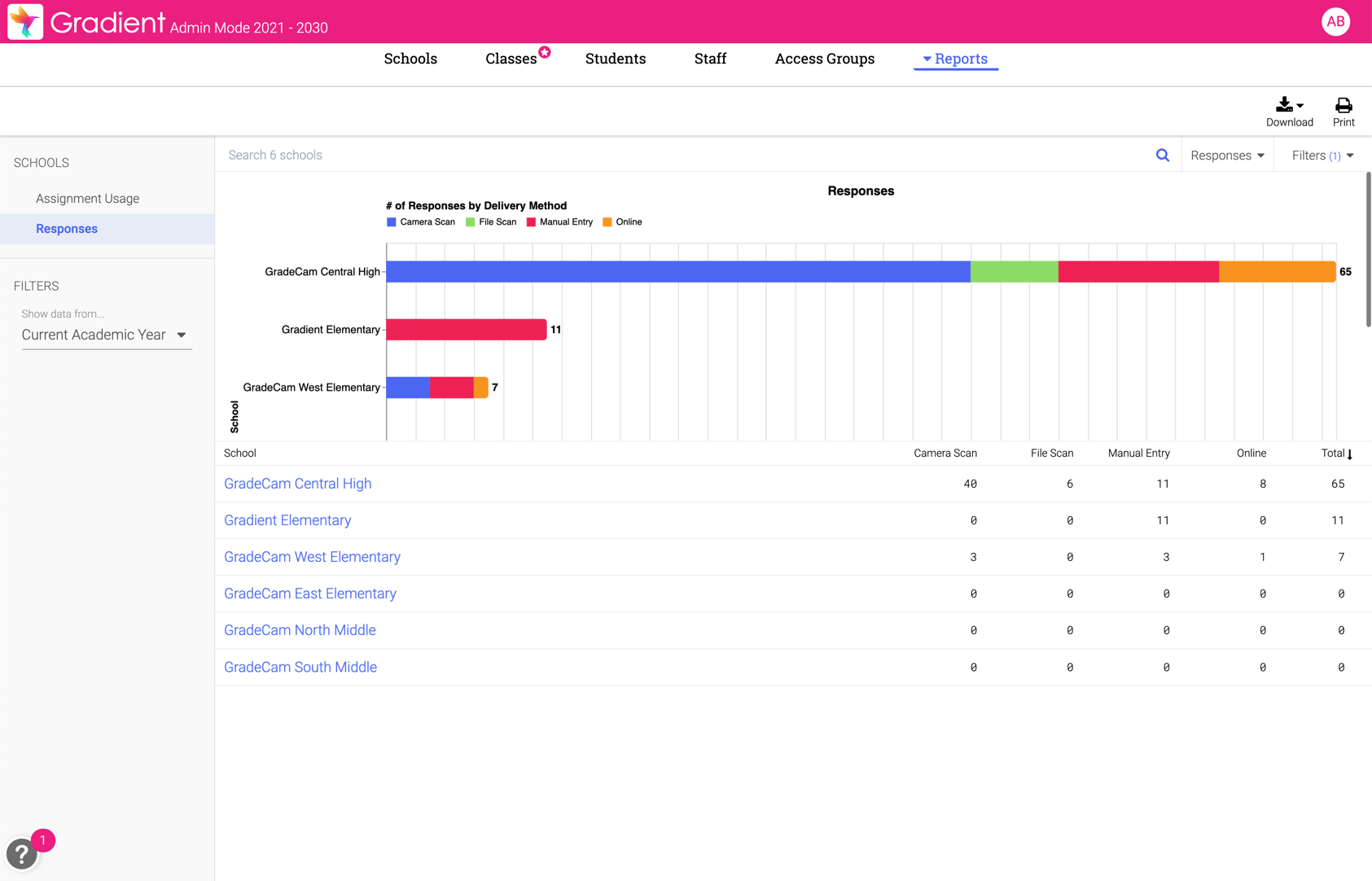The width and height of the screenshot is (1372, 881).
Task: Toggle Manual Entry legend swatch
Action: tap(531, 222)
